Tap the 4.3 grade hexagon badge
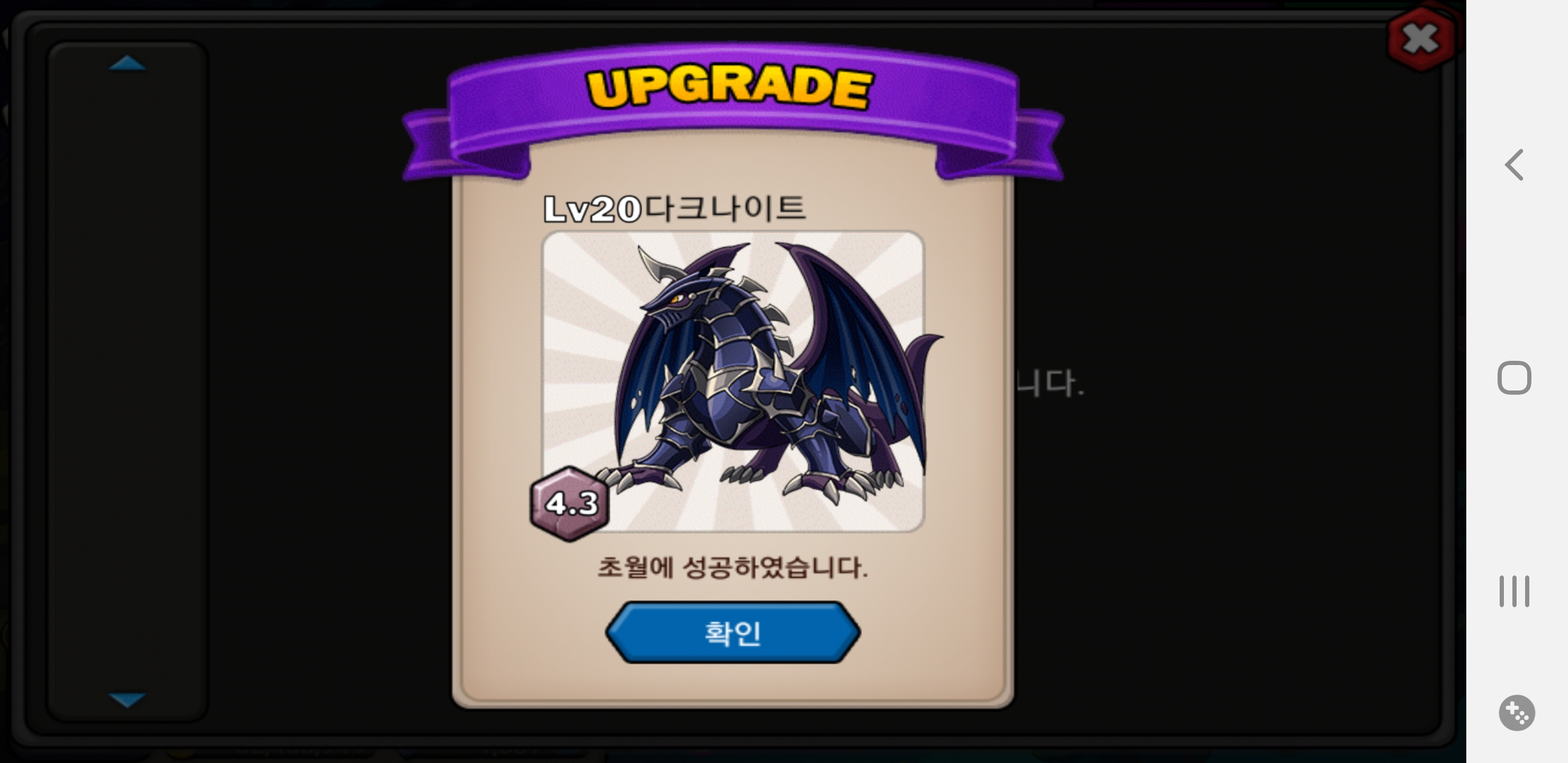This screenshot has width=1568, height=763. 570,503
